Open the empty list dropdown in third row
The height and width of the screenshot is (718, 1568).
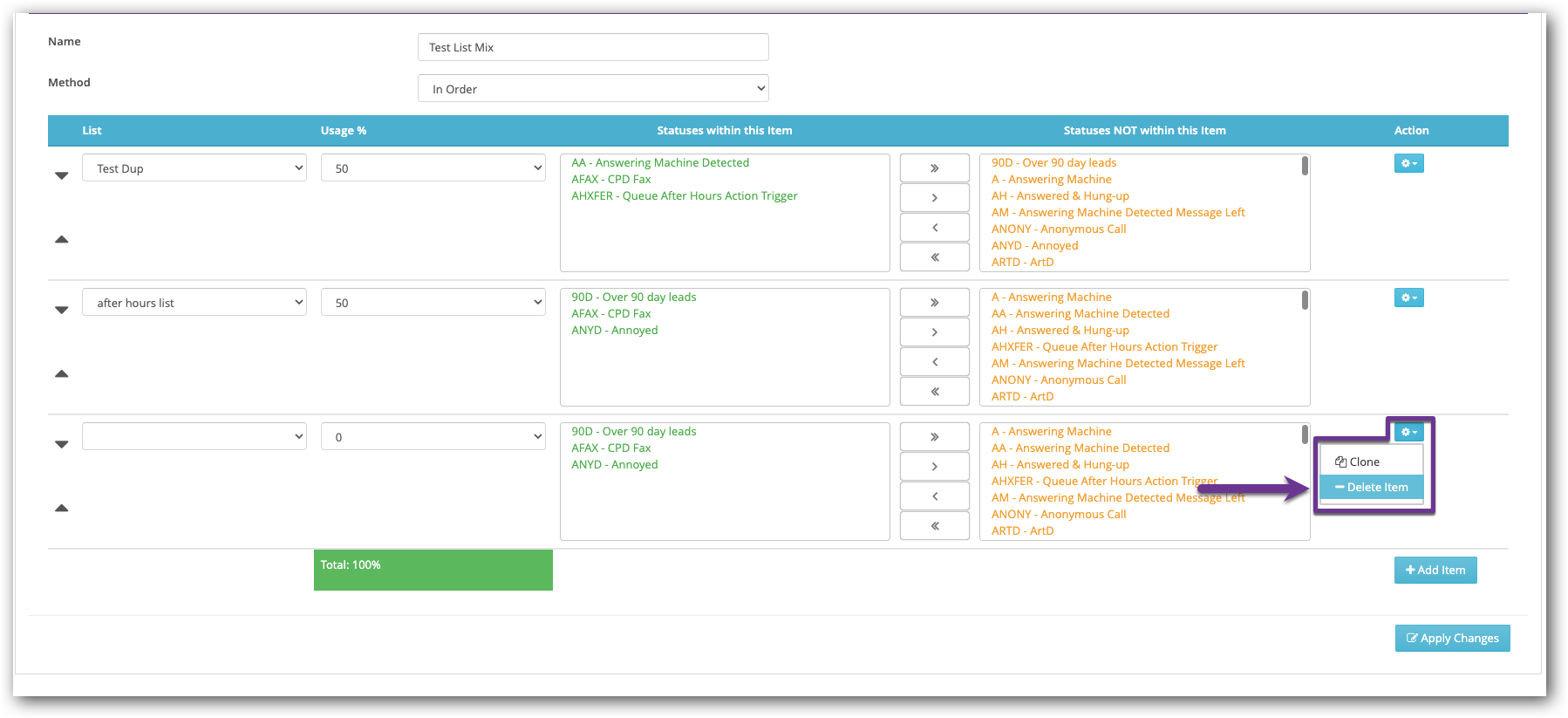point(194,437)
